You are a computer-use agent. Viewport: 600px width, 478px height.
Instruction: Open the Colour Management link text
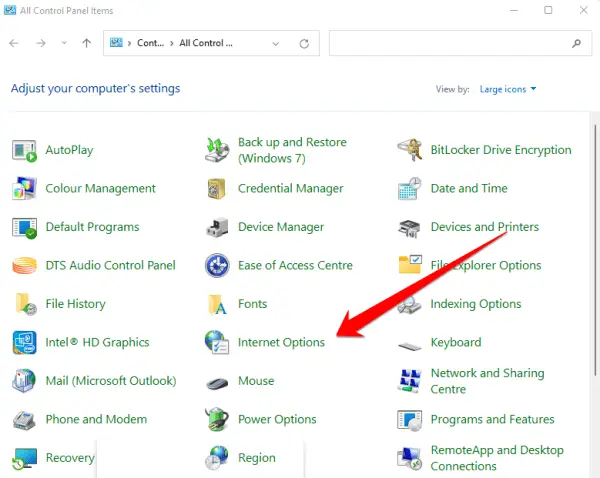(x=100, y=188)
